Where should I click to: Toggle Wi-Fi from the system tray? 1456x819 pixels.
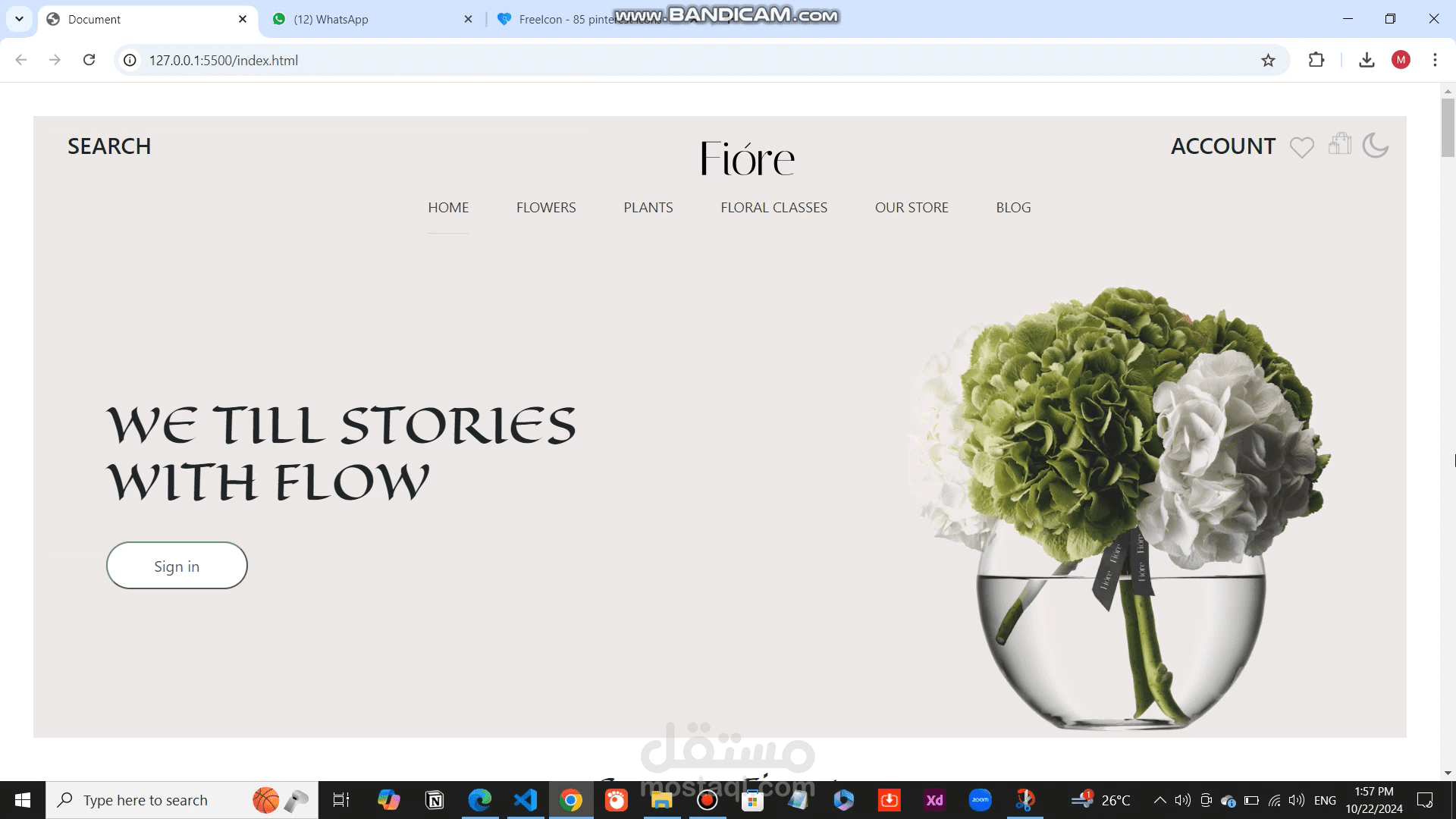pos(1274,799)
